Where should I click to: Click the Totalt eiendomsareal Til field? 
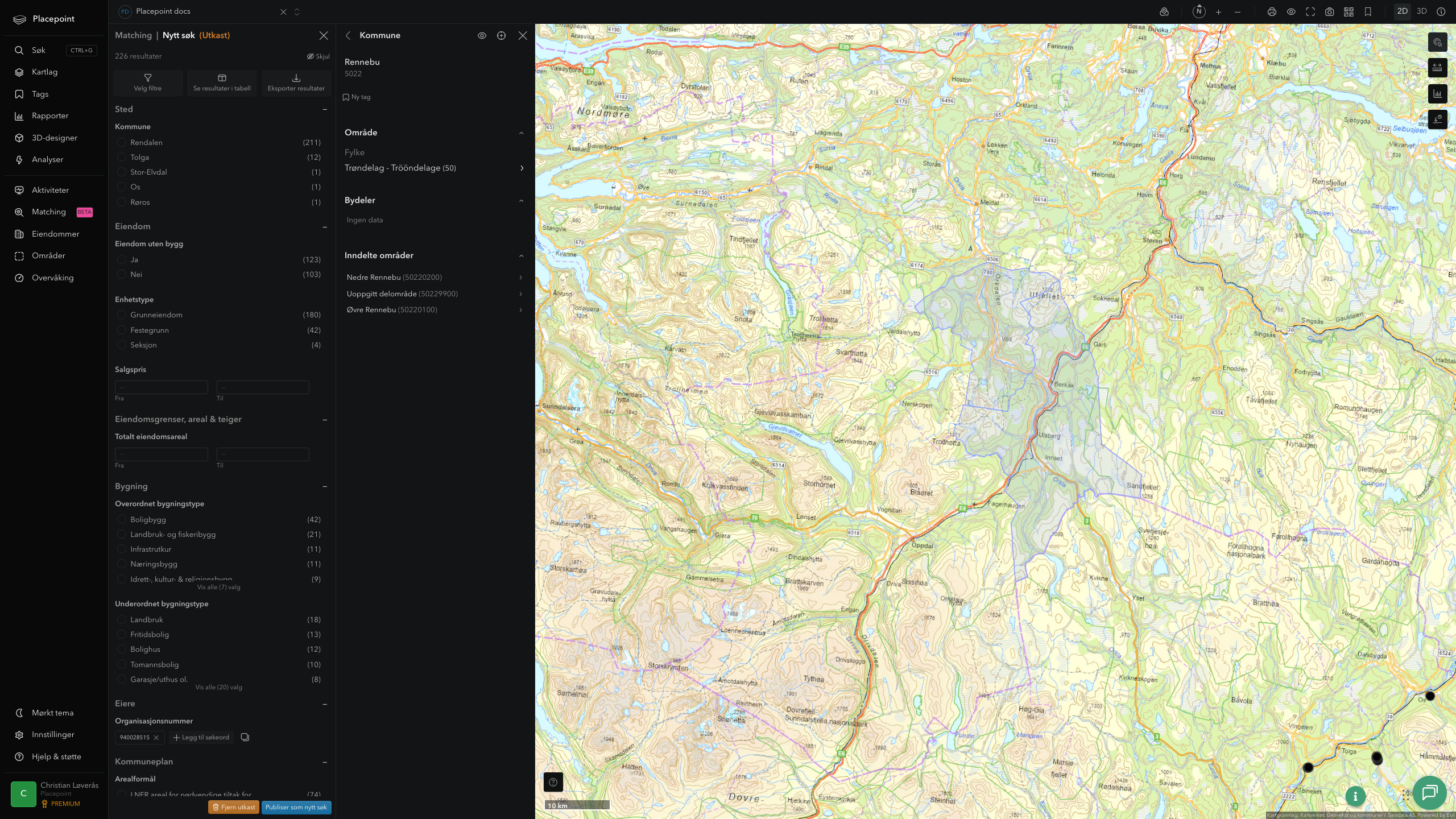[x=263, y=454]
